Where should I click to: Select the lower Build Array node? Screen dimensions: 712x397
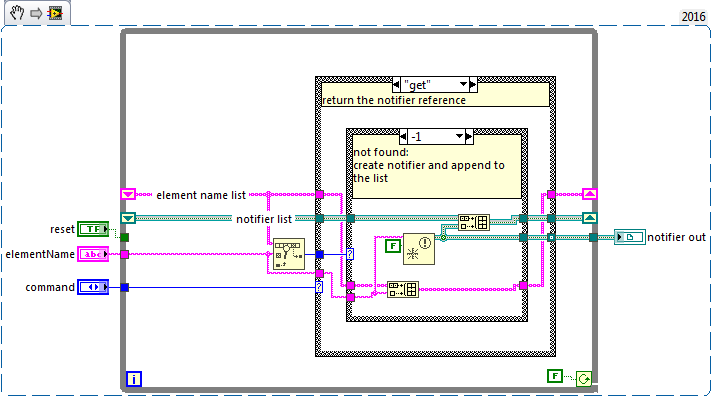click(x=403, y=289)
